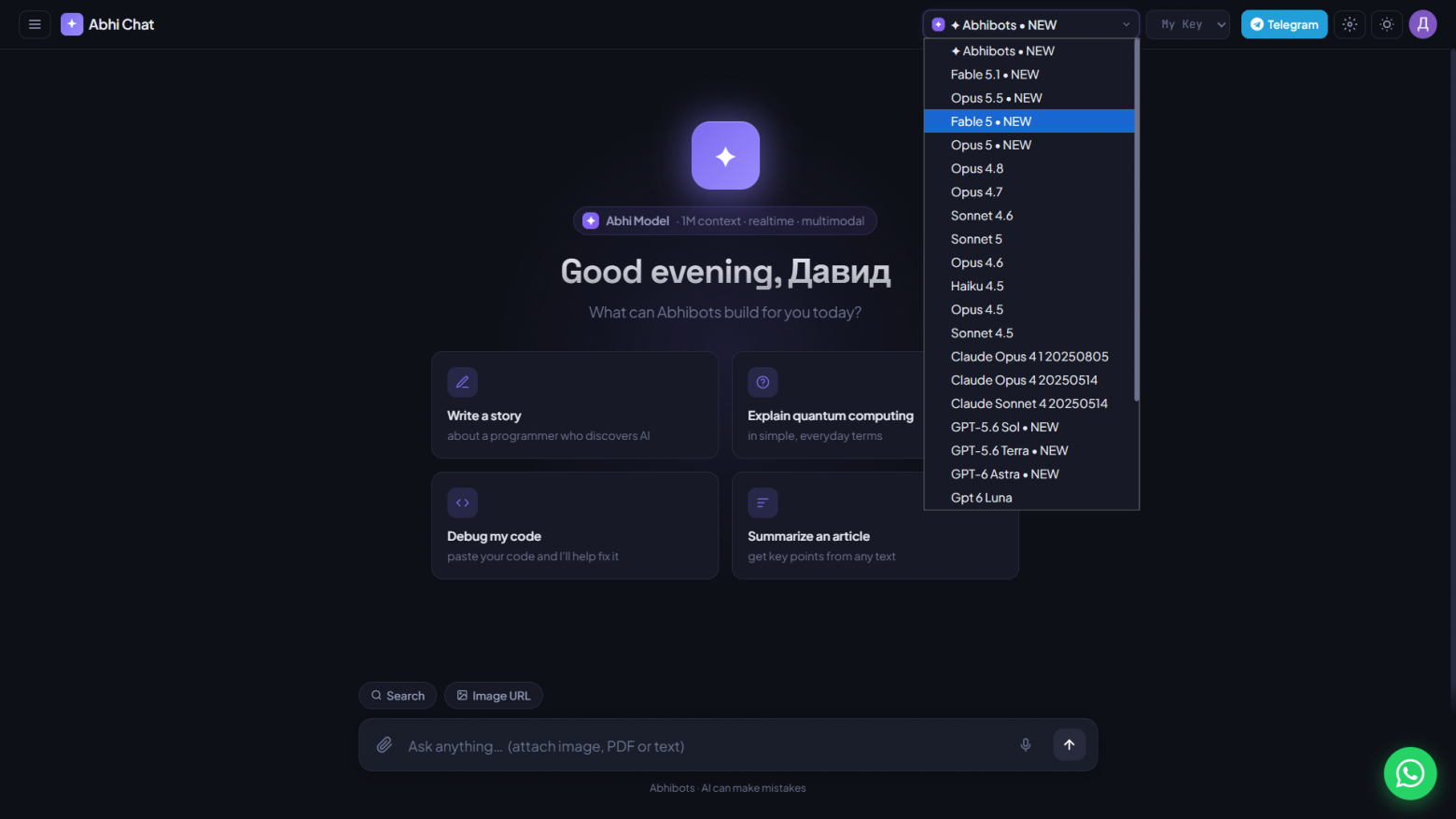The image size is (1456, 819).
Task: Select GPT-6 Astra • NEW model
Action: tap(1029, 473)
